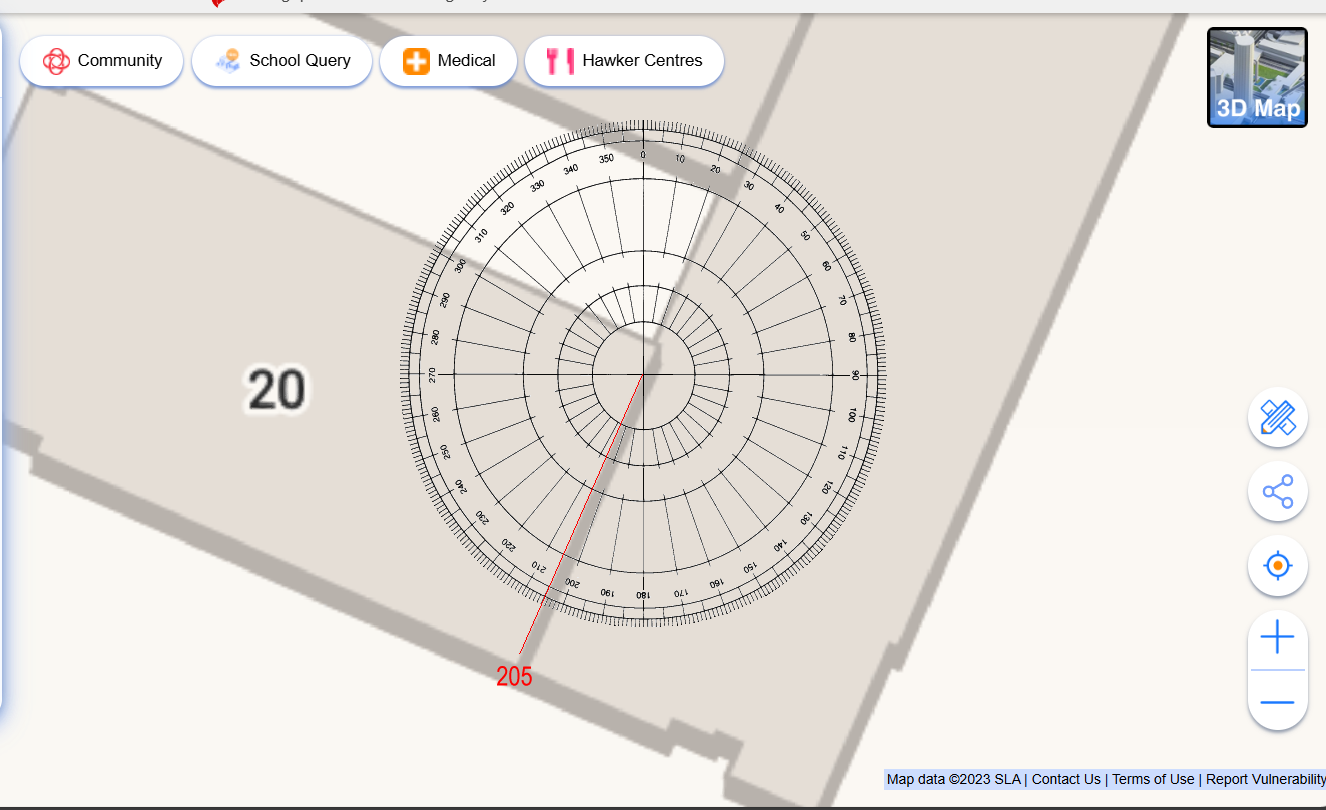This screenshot has width=1326, height=810.
Task: Click the Report Vulnerability link
Action: (x=1265, y=779)
